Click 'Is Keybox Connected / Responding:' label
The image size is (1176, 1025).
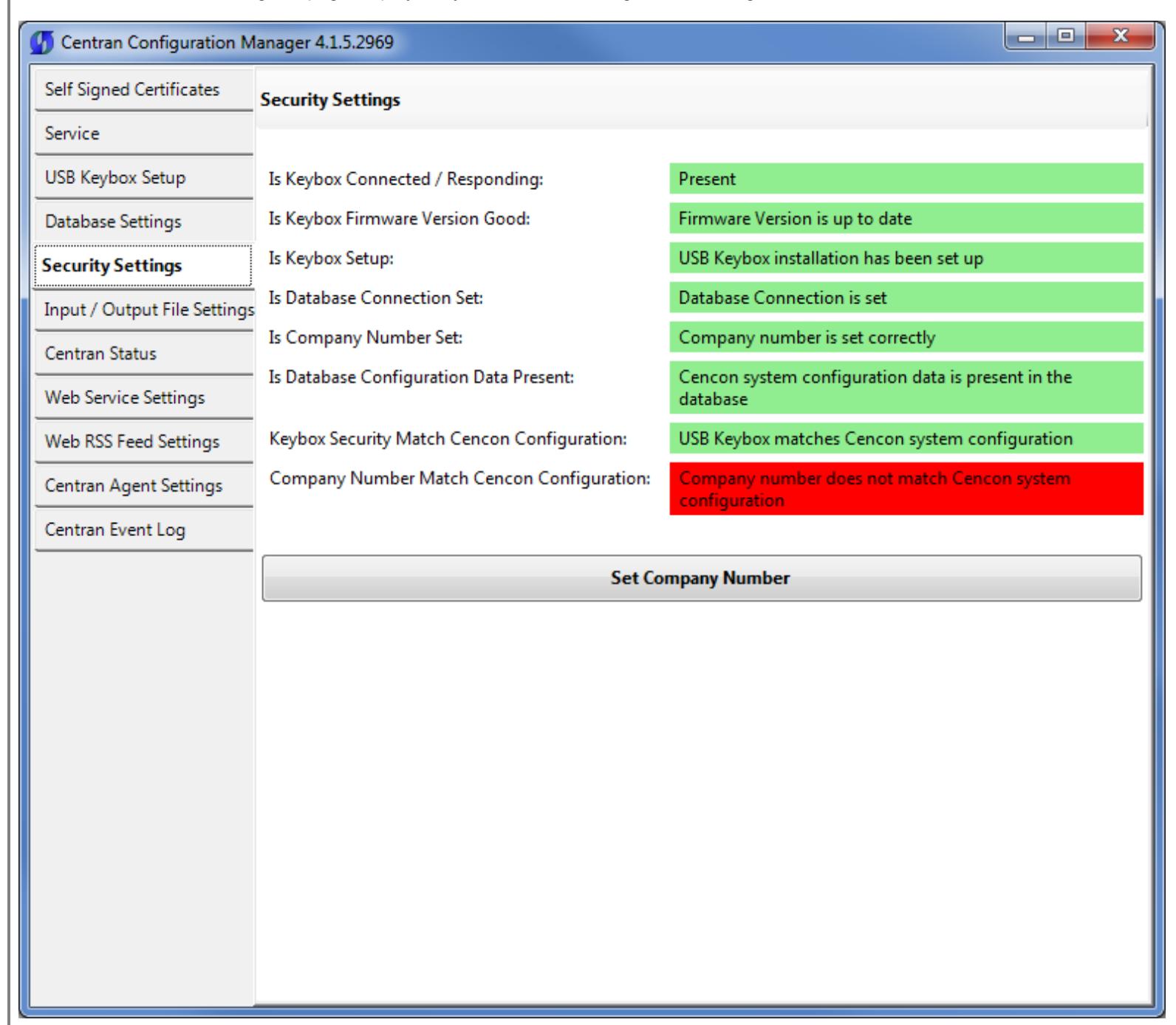pos(406,179)
